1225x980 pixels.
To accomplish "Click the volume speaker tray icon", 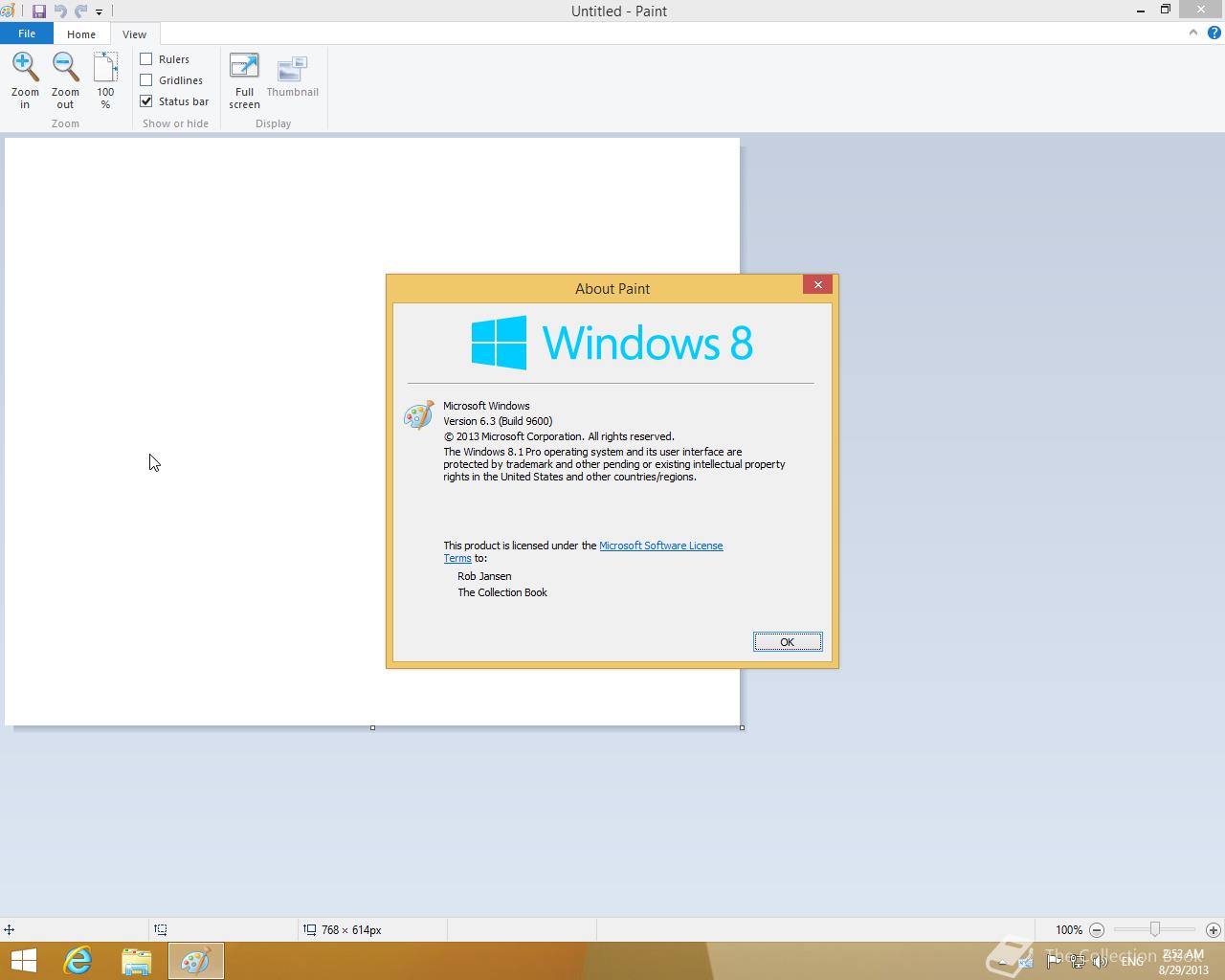I will pyautogui.click(x=1102, y=961).
